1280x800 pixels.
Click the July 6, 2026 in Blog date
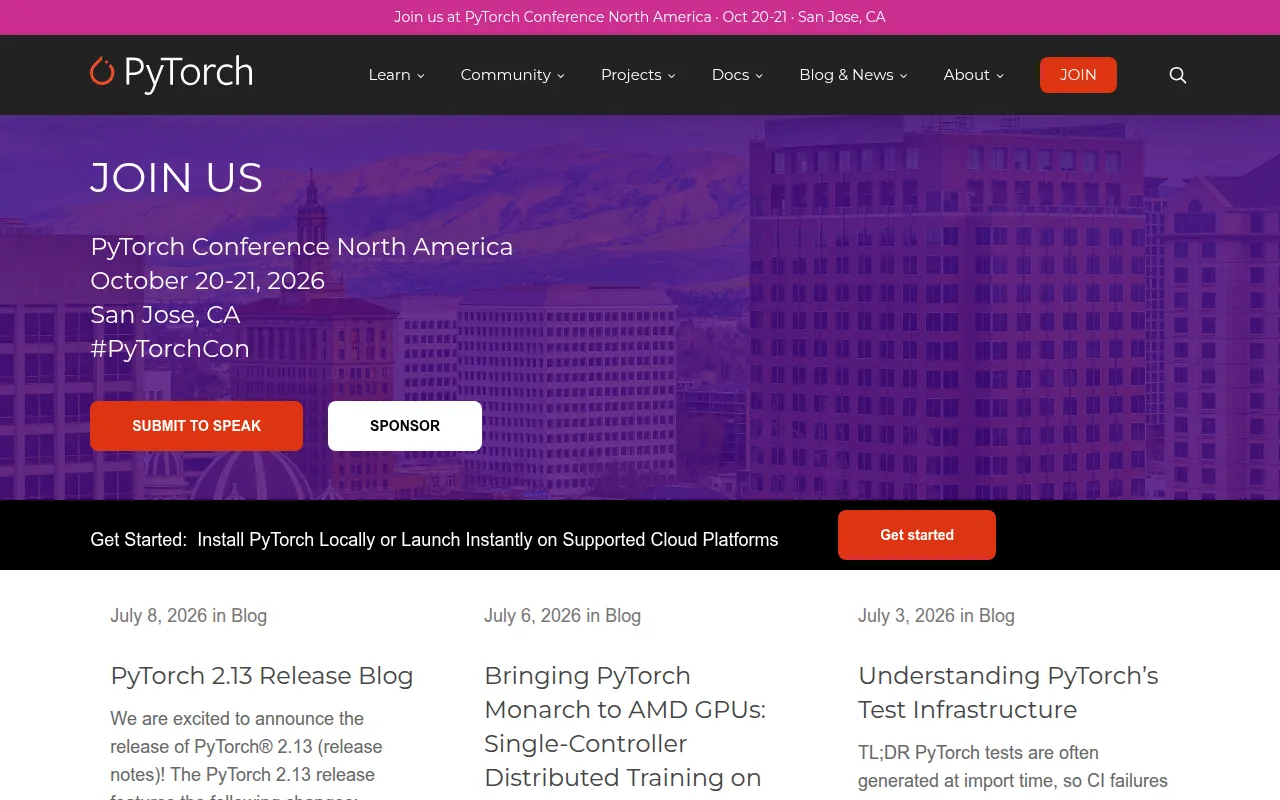pyautogui.click(x=562, y=616)
